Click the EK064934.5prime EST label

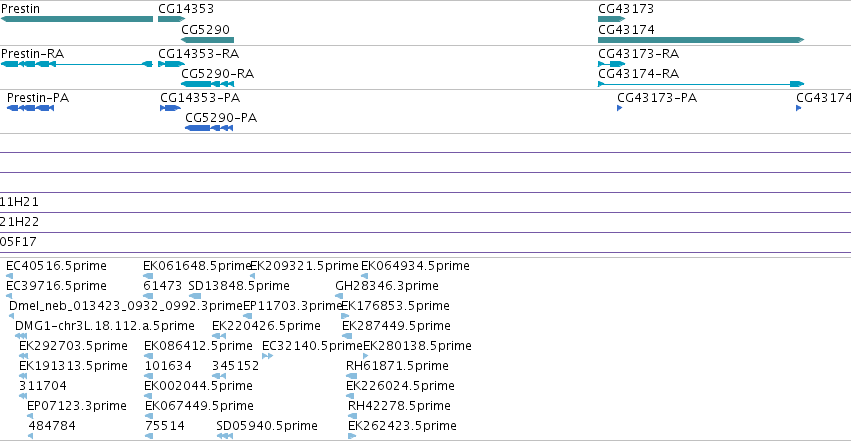coord(415,266)
